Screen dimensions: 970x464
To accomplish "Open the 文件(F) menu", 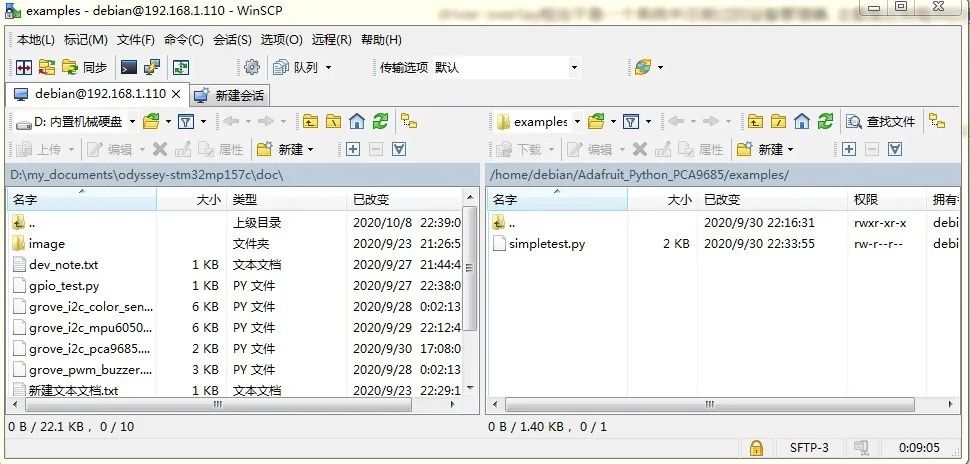I will point(135,40).
